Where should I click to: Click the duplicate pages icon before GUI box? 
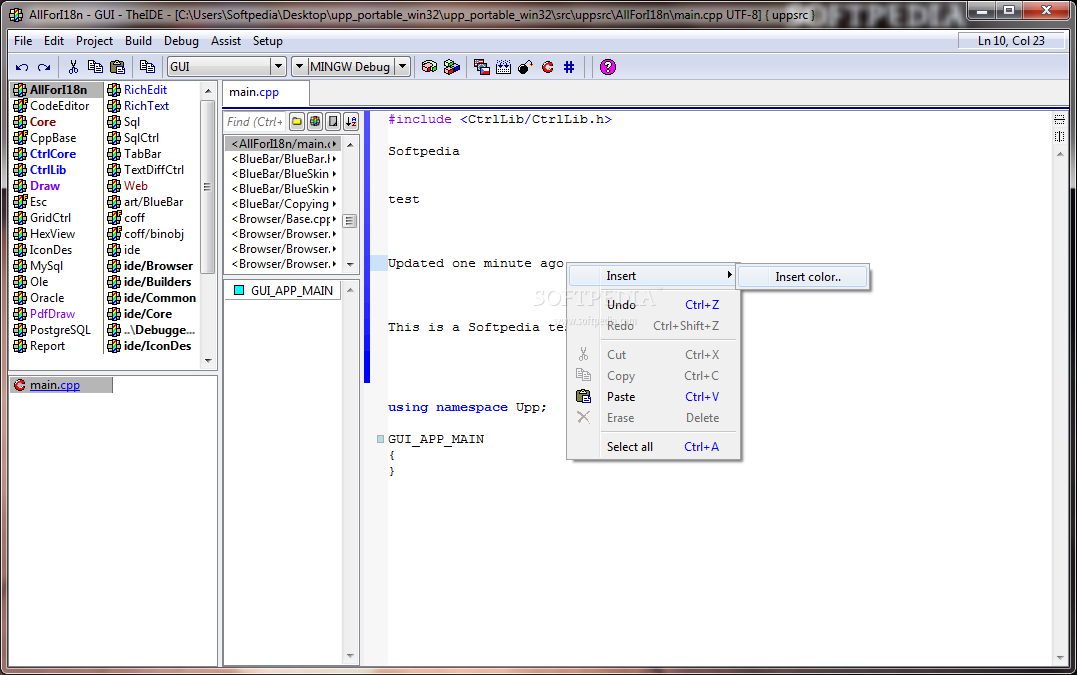tap(147, 67)
